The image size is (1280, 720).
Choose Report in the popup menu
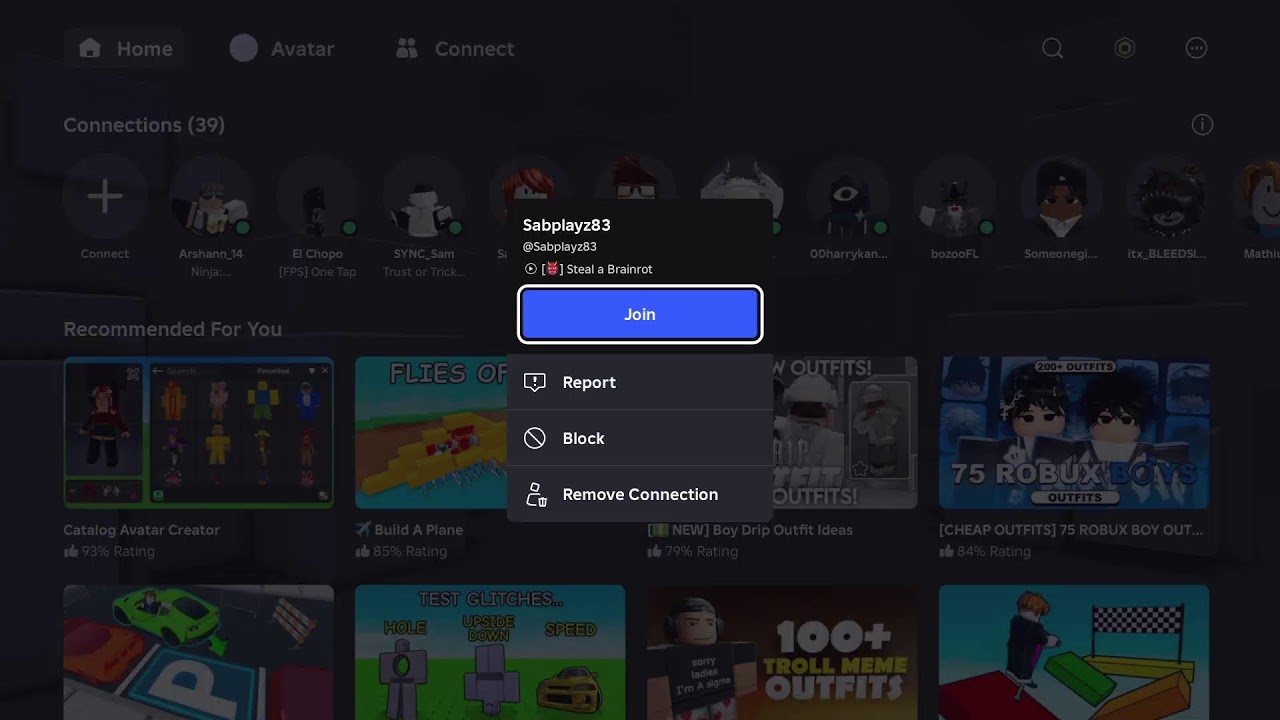640,382
